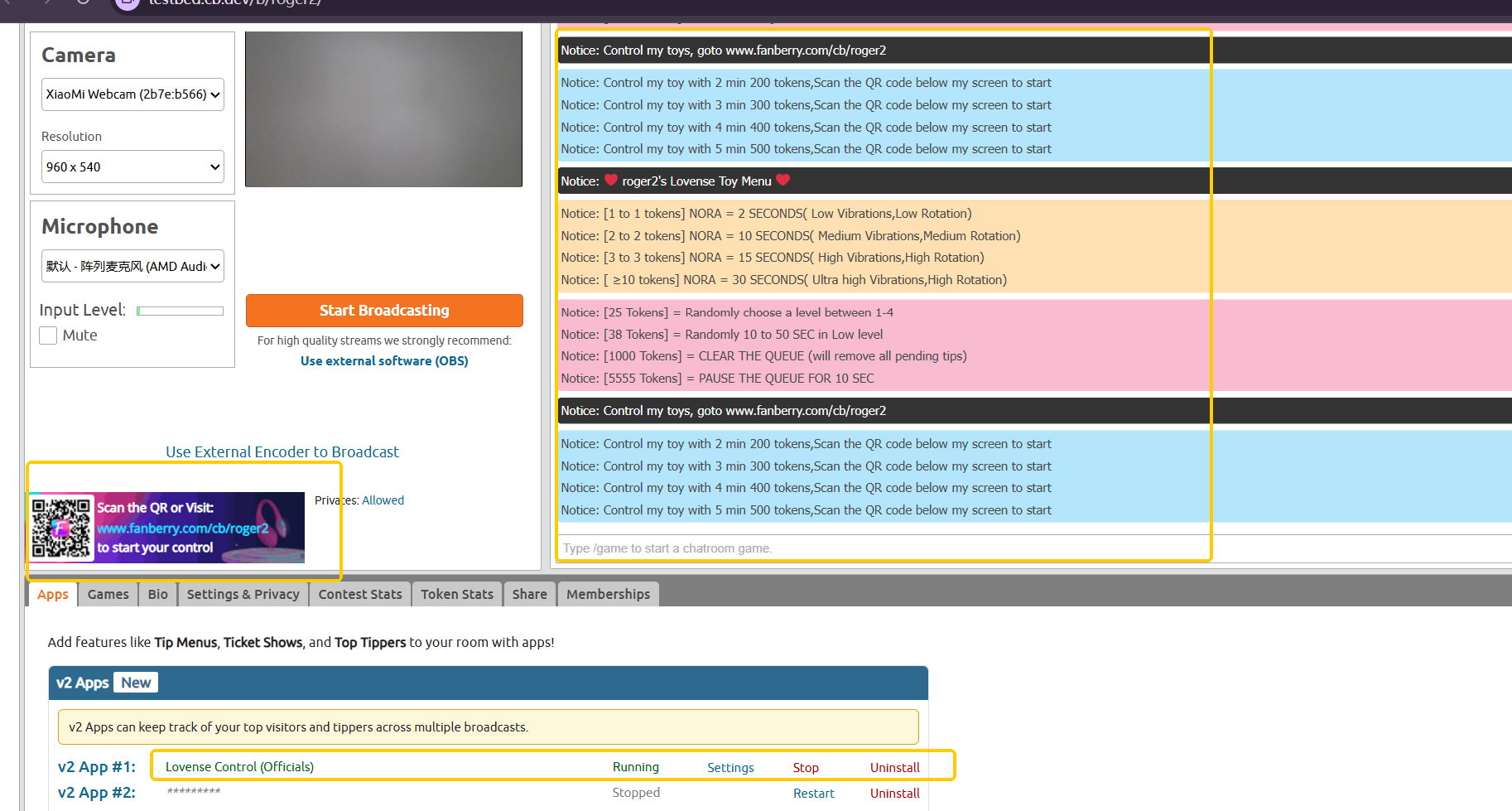Click the Privates Allowed link

383,500
